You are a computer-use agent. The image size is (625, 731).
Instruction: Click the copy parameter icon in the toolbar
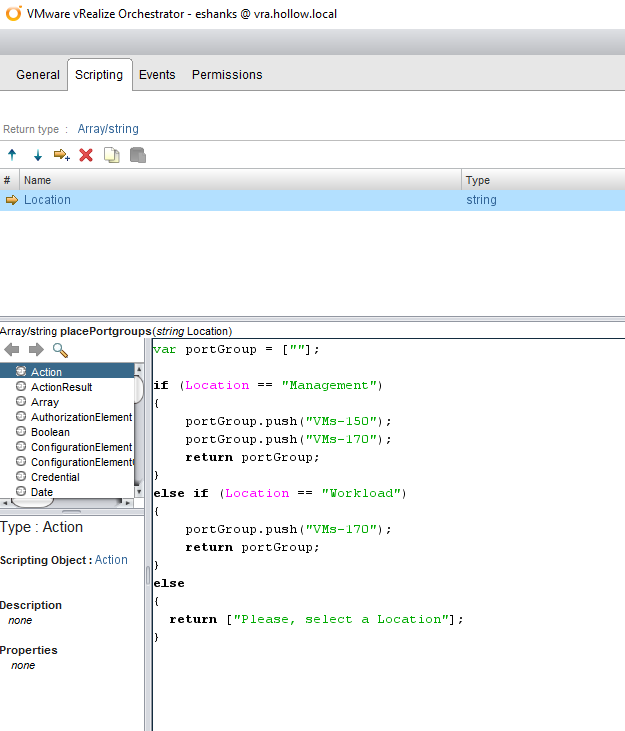point(112,155)
